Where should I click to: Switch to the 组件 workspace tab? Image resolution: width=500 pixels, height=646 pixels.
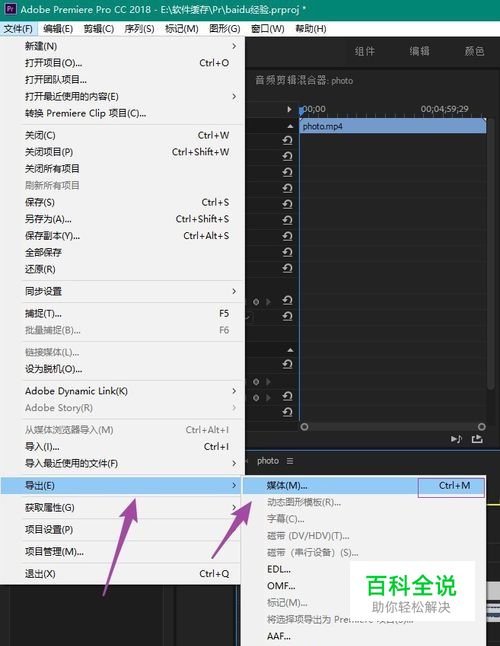[364, 51]
